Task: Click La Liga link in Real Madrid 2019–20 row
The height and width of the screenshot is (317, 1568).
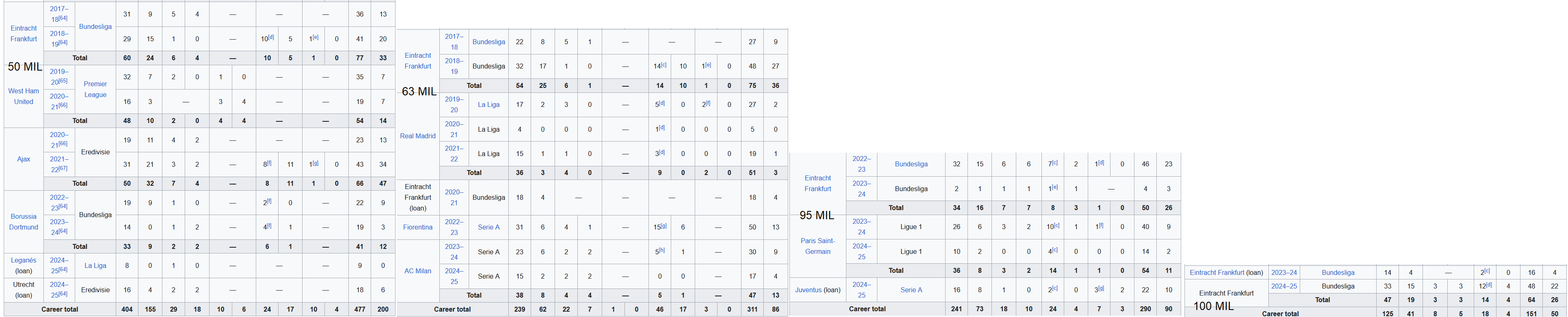Action: (x=489, y=105)
